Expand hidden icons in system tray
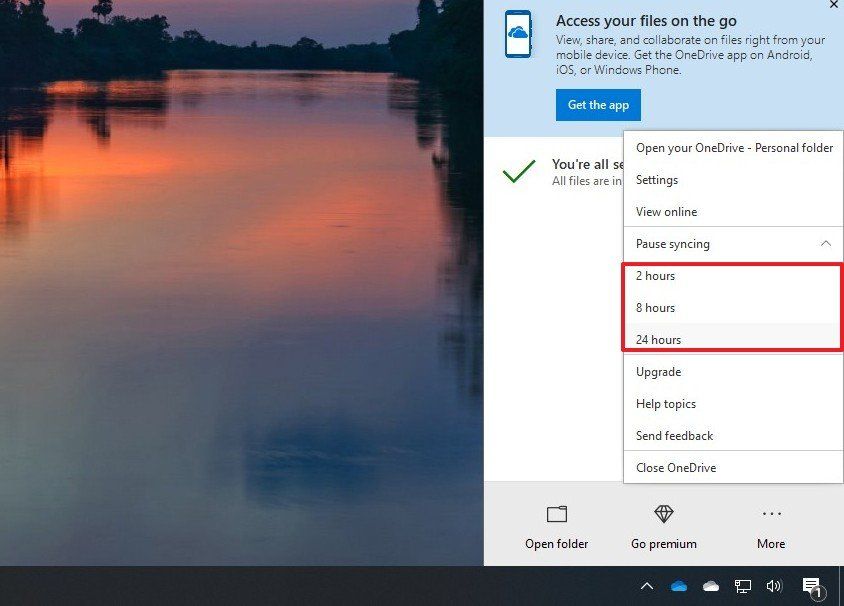This screenshot has height=606, width=844. pos(647,587)
